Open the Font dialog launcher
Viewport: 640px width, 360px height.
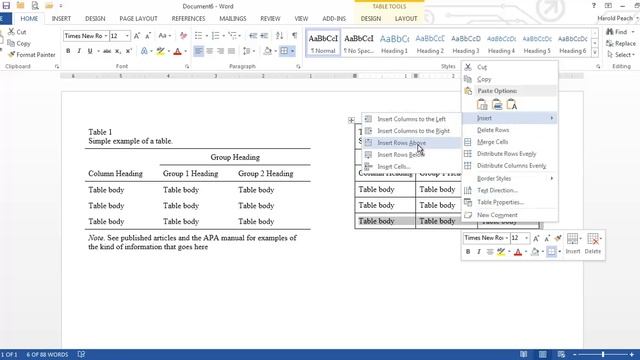click(x=187, y=67)
